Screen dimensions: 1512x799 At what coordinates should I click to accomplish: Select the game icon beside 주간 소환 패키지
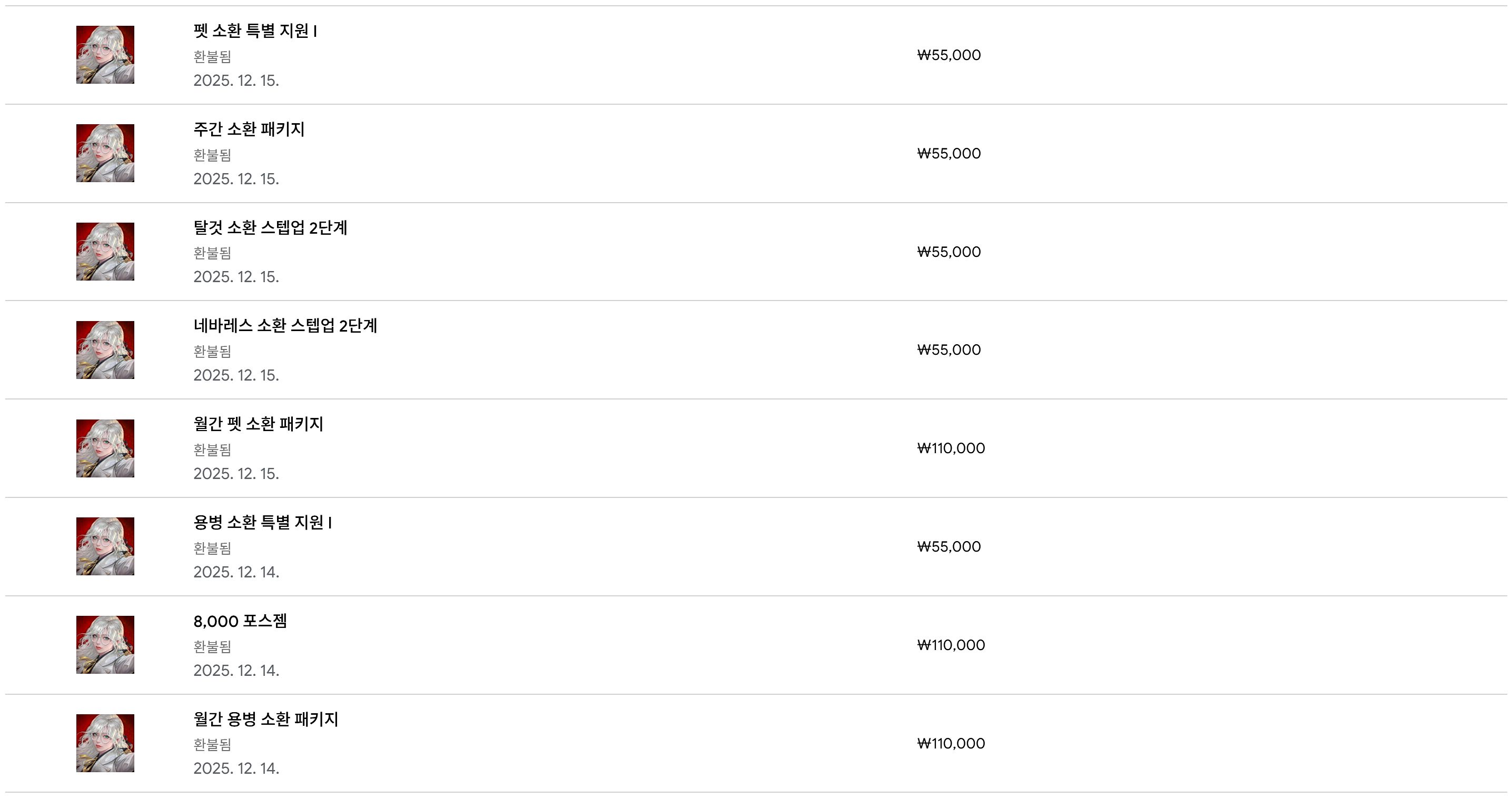[x=105, y=153]
